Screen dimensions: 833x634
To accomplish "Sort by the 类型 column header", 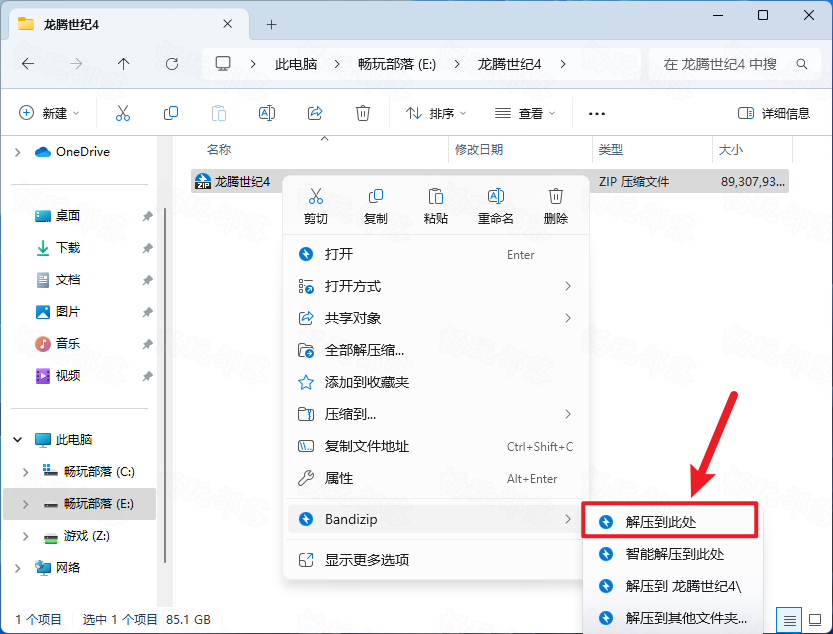I will tap(652, 149).
